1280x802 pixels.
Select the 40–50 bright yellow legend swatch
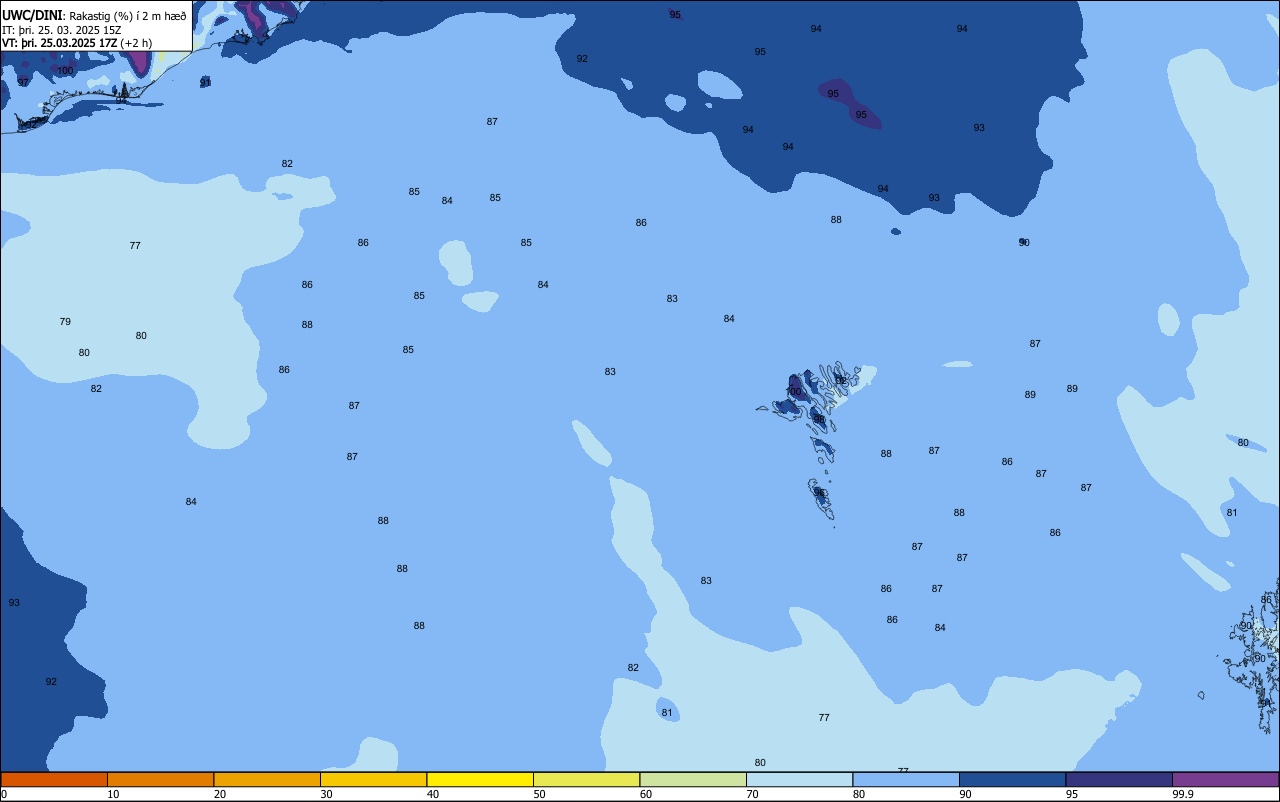click(x=480, y=779)
